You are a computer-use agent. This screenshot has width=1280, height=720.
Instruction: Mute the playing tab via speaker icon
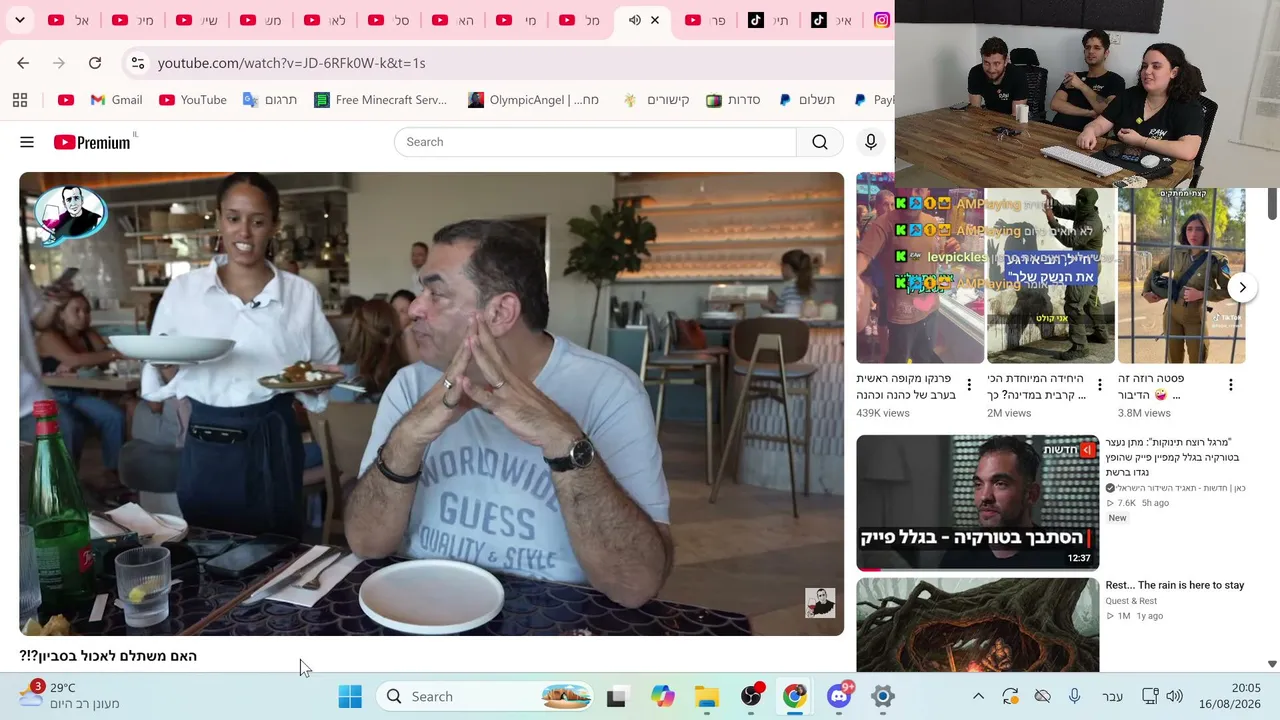click(635, 20)
